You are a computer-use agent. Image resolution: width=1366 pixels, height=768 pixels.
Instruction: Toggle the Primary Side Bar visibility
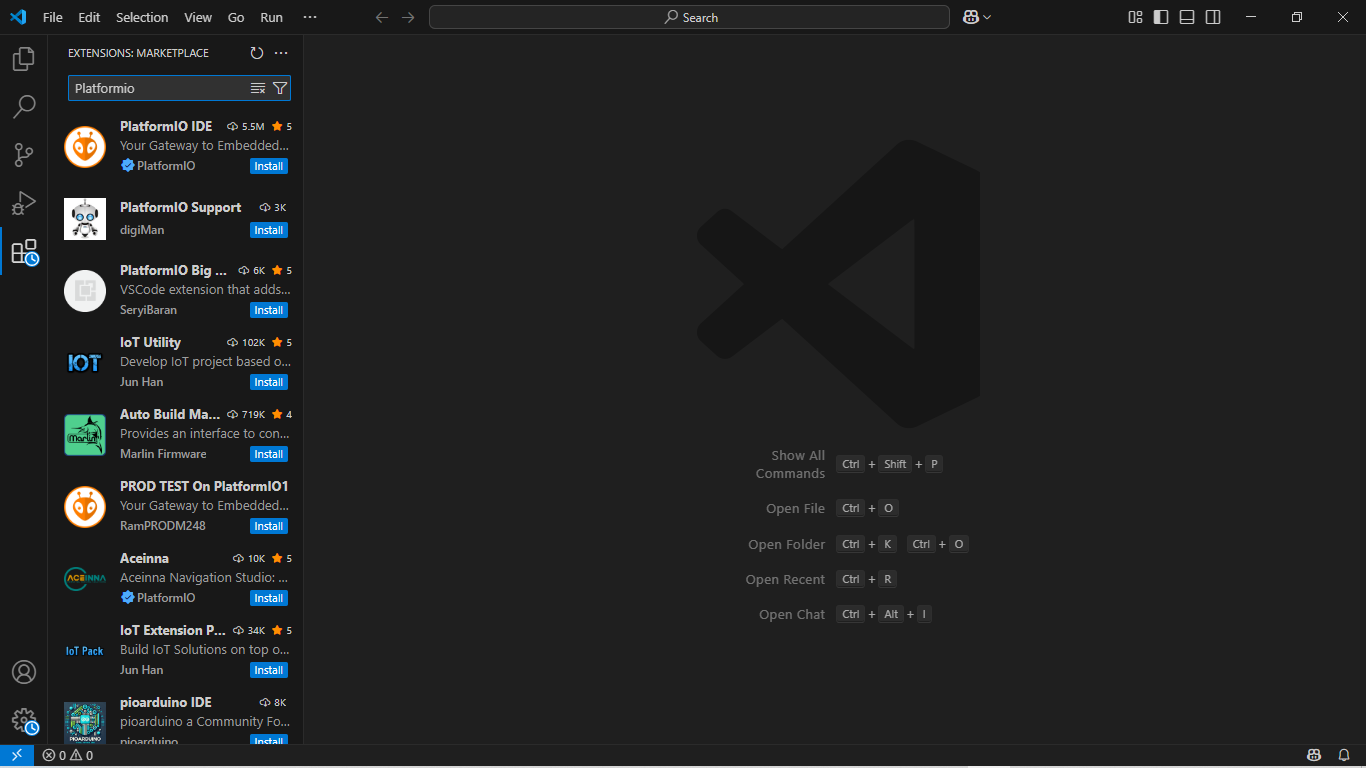tap(1161, 17)
